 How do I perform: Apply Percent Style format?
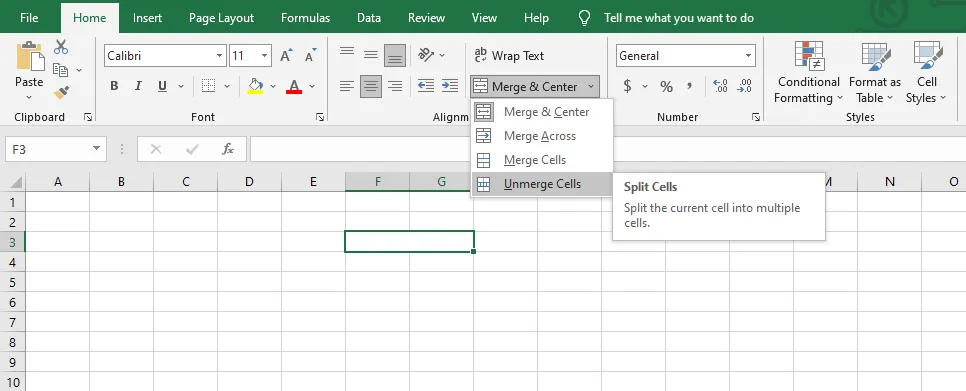coord(666,86)
